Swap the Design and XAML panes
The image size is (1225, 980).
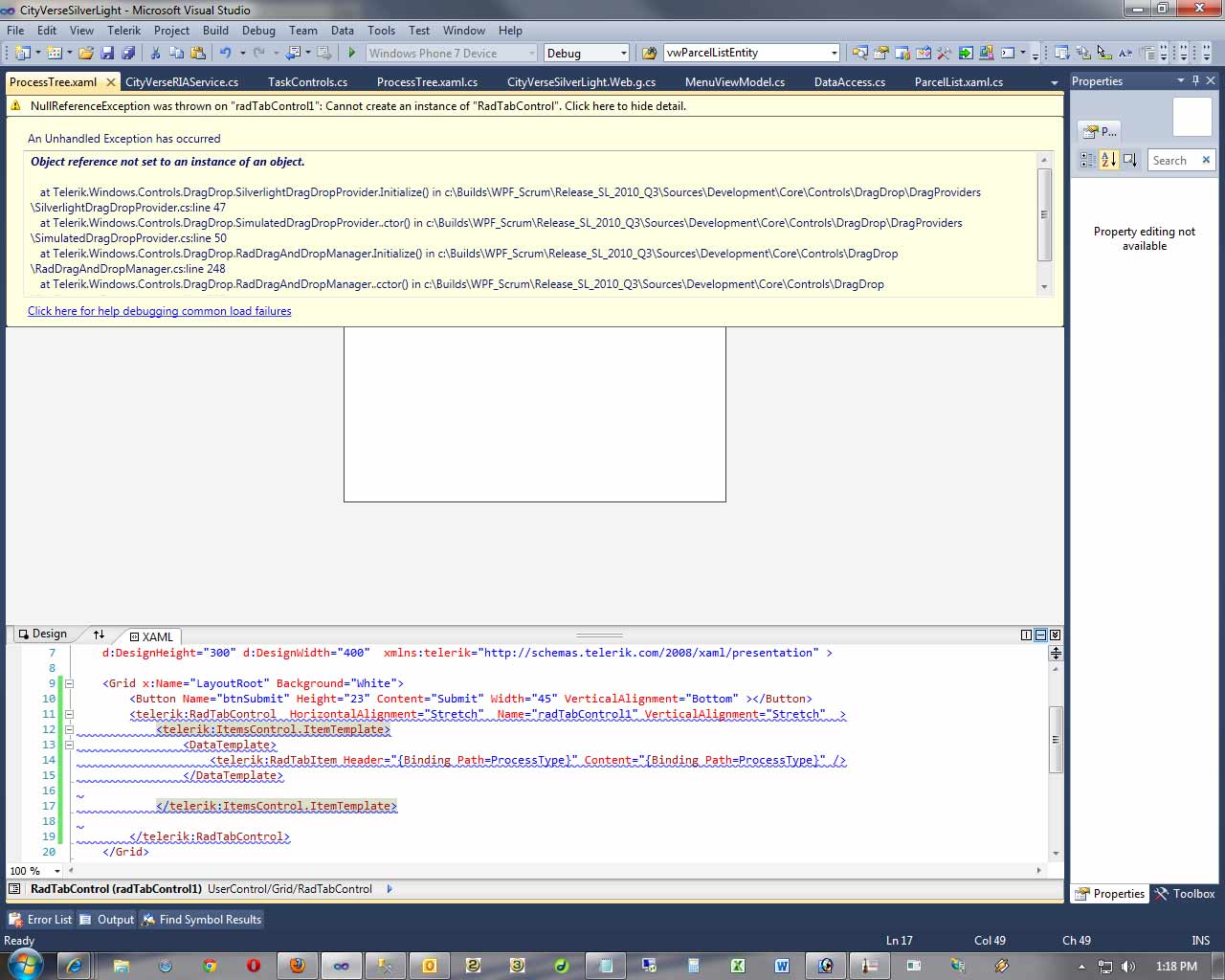99,635
